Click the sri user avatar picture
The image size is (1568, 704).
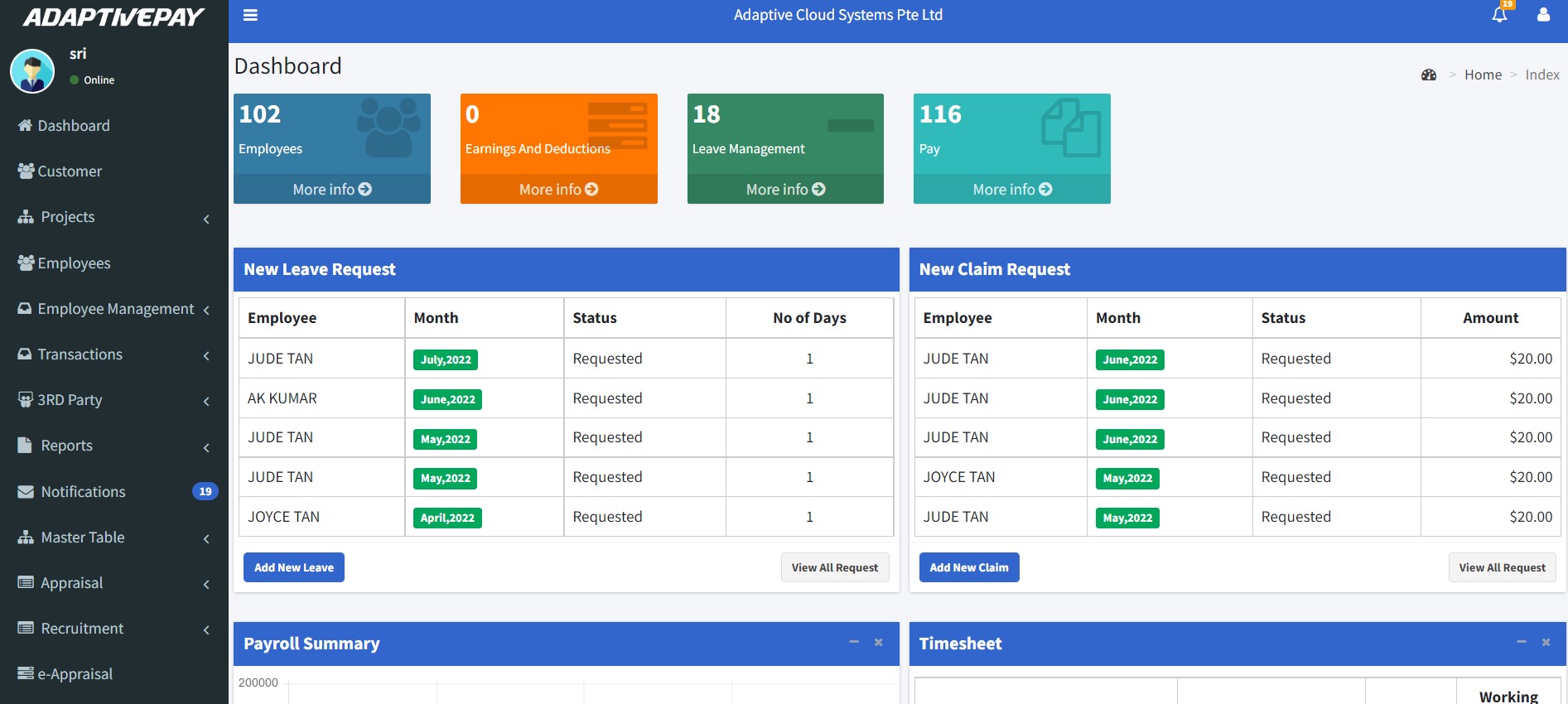32,71
